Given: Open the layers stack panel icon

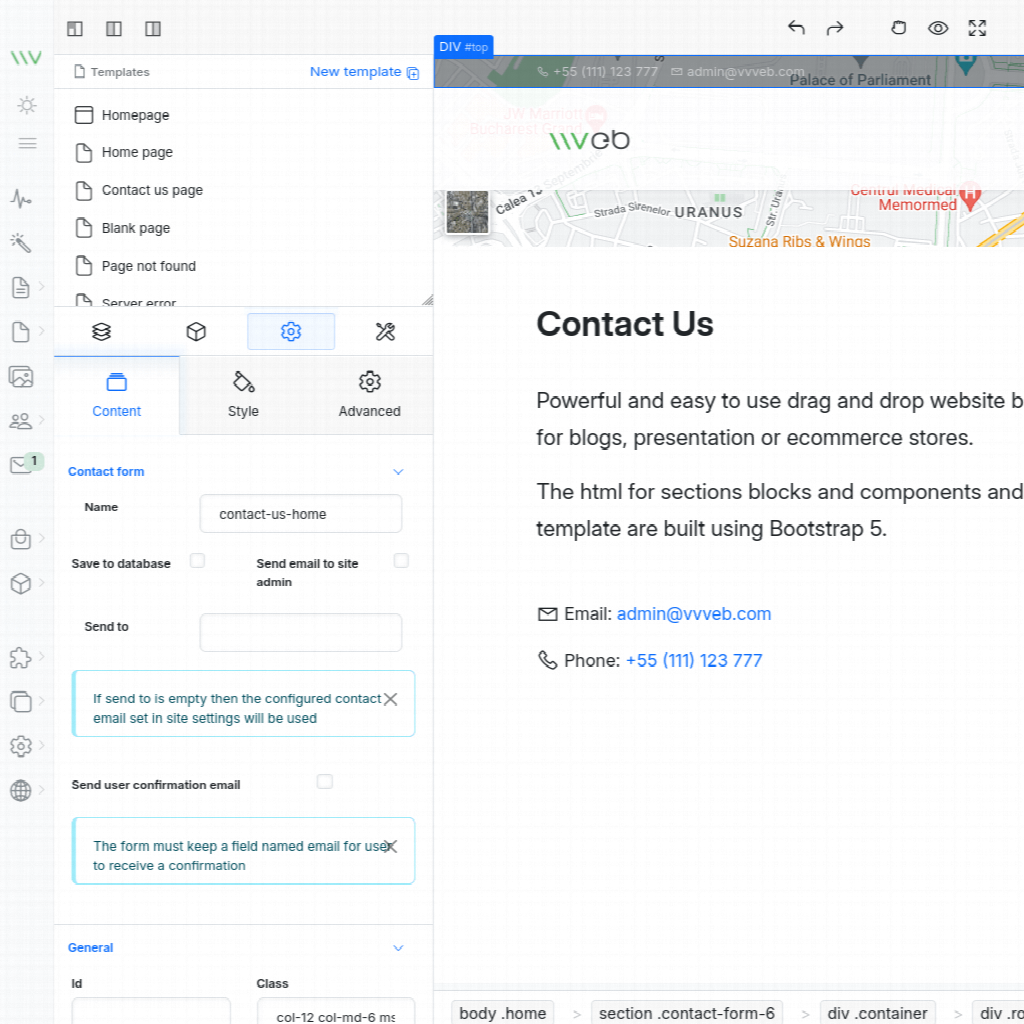Looking at the screenshot, I should [101, 332].
